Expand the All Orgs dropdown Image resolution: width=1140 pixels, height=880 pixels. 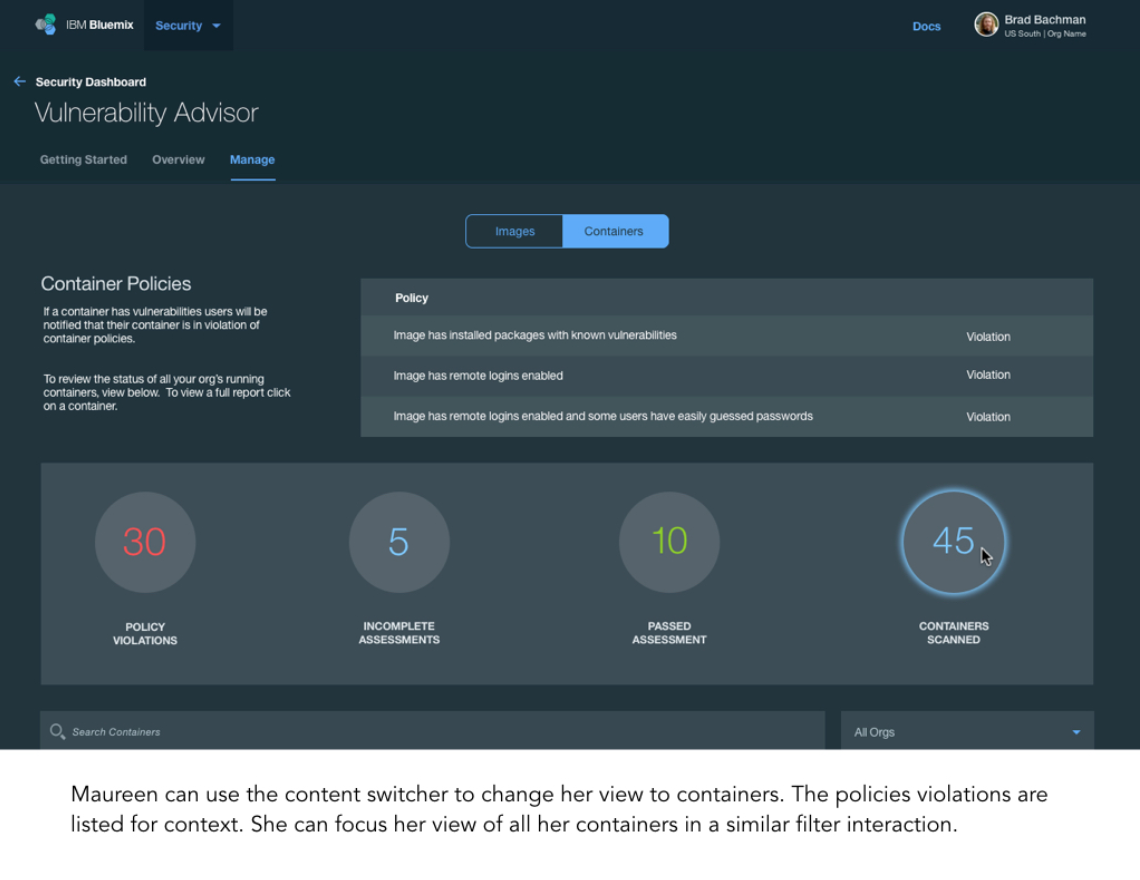pos(967,732)
